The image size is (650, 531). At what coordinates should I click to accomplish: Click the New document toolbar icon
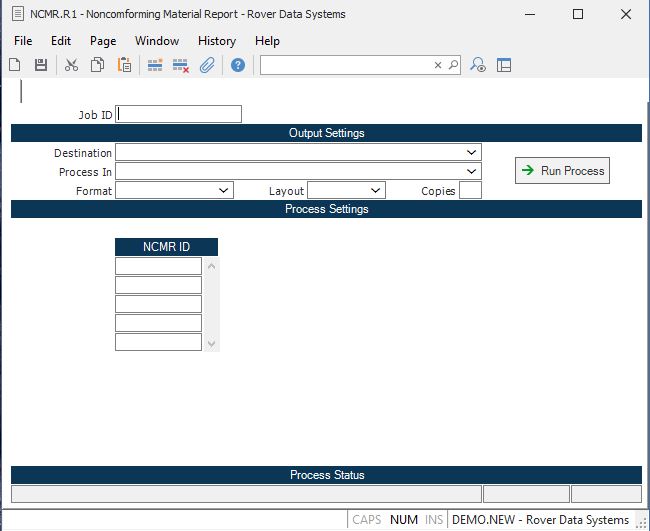click(15, 65)
